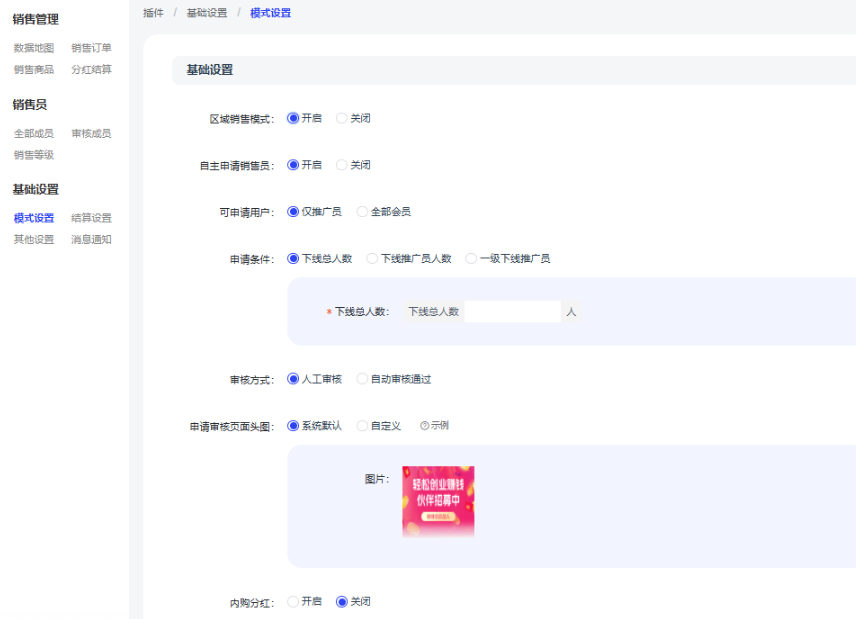This screenshot has width=856, height=619.
Task: Enable 内购分红 by selecting 开启
Action: click(294, 602)
